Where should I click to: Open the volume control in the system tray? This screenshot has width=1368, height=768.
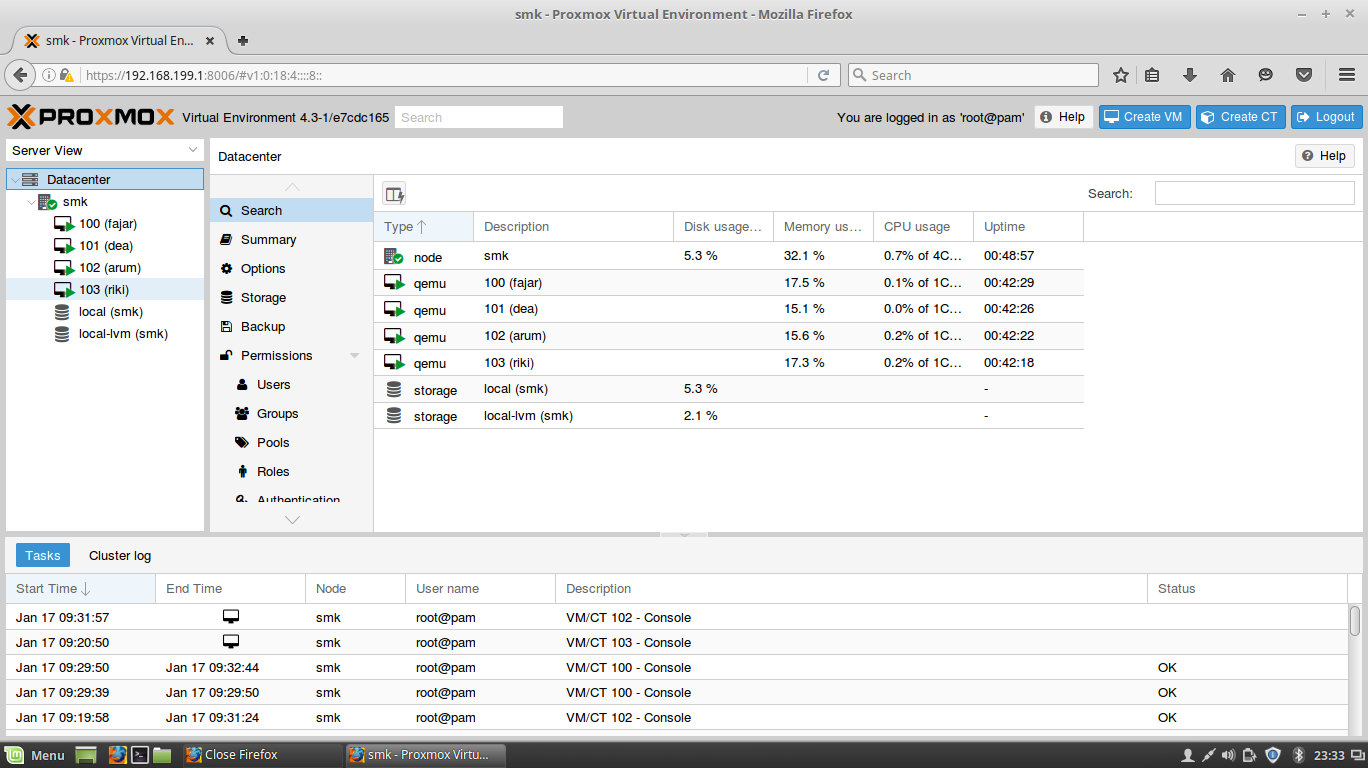[x=1229, y=755]
